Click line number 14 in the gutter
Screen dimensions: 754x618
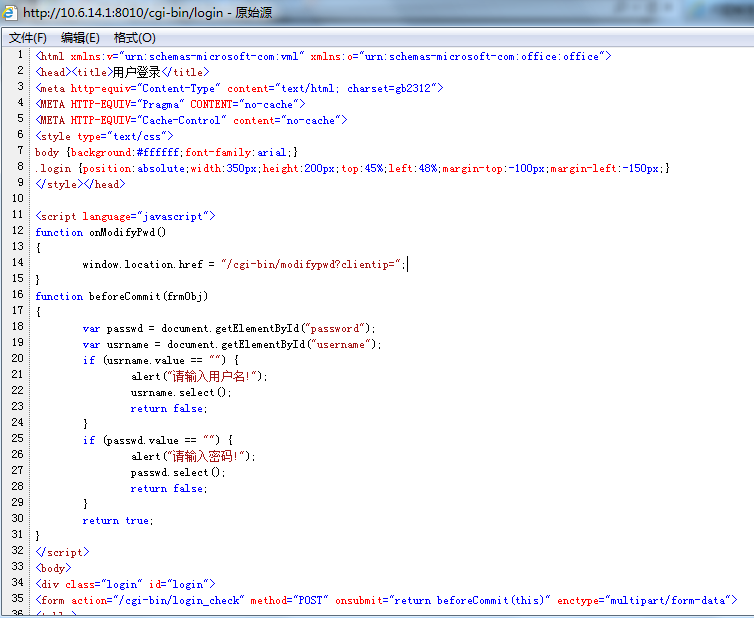click(19, 263)
